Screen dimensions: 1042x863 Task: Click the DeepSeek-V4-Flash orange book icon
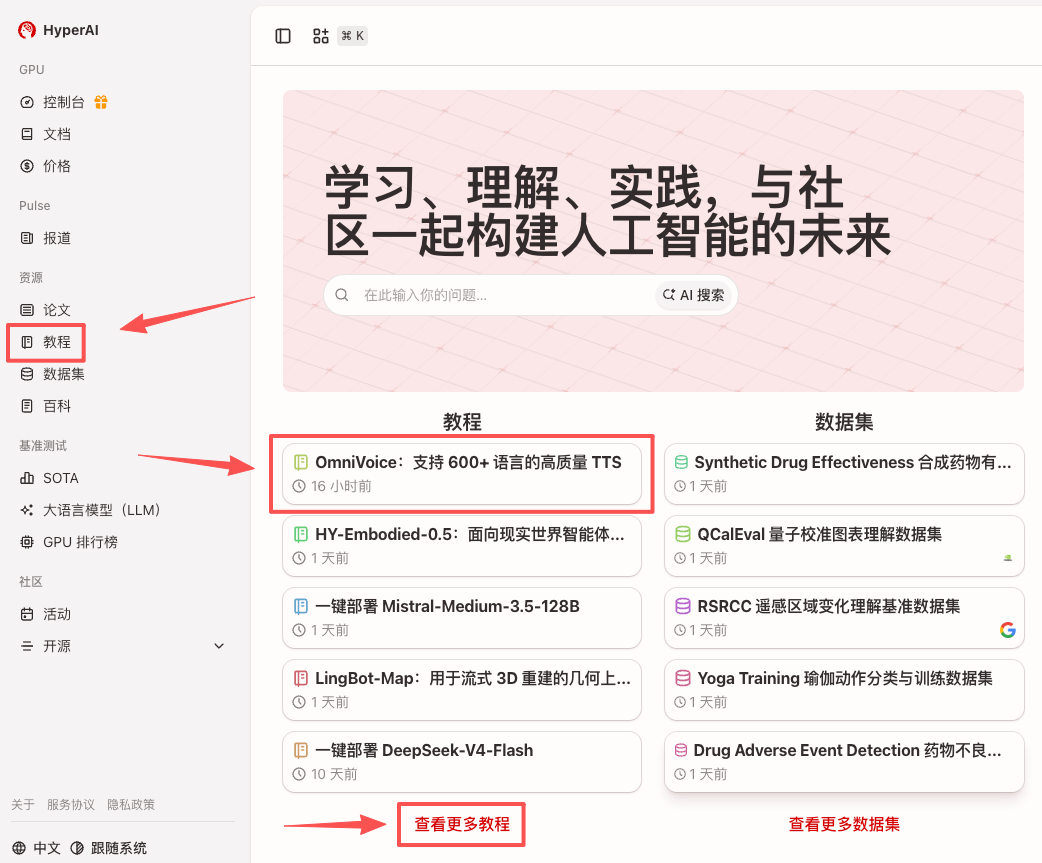click(x=300, y=750)
